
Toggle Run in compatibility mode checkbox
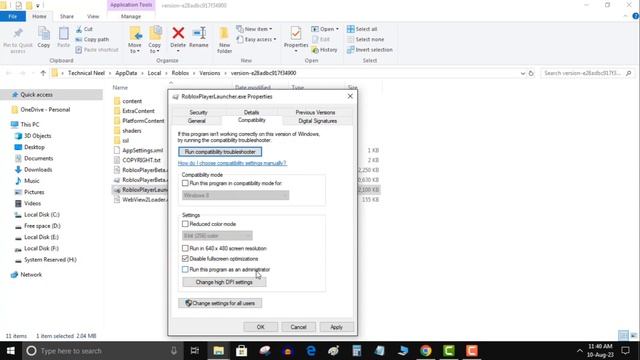[185, 183]
